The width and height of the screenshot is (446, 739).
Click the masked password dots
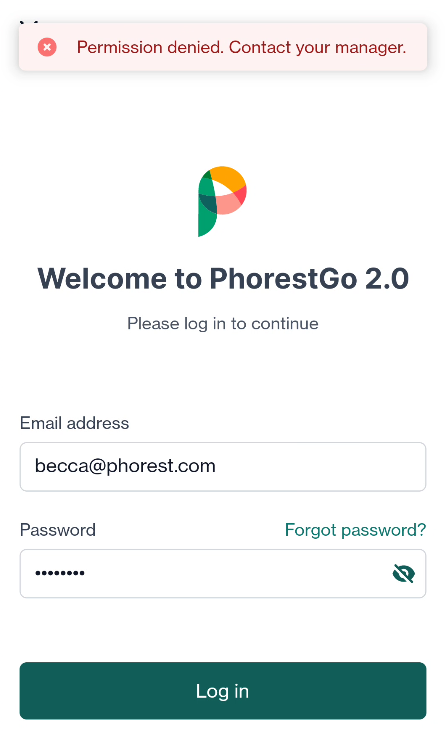[x=60, y=573]
